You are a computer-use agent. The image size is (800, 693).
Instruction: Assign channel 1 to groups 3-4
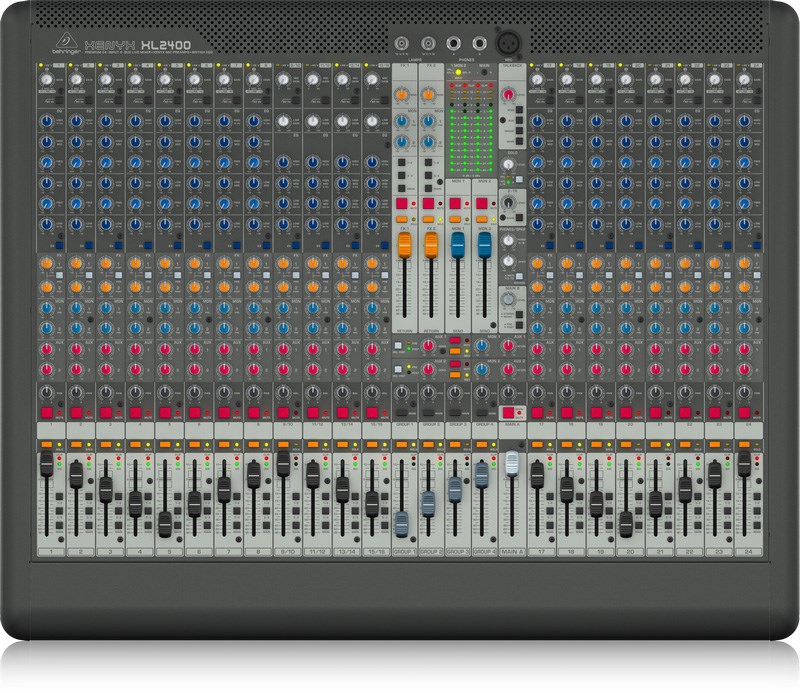(x=59, y=510)
